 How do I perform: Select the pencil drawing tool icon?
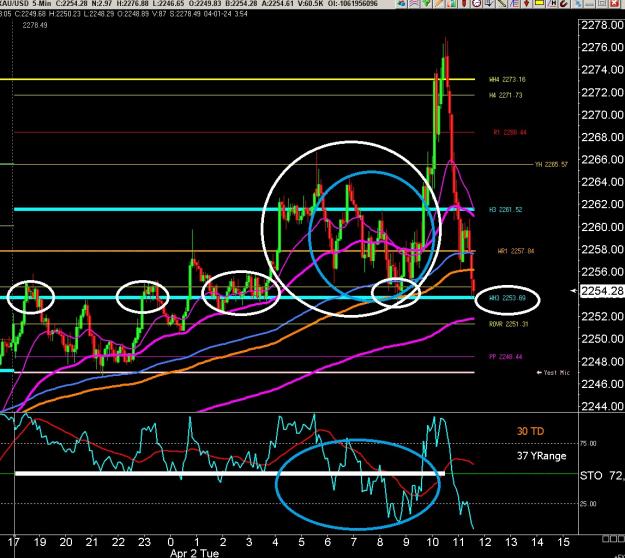439,4
